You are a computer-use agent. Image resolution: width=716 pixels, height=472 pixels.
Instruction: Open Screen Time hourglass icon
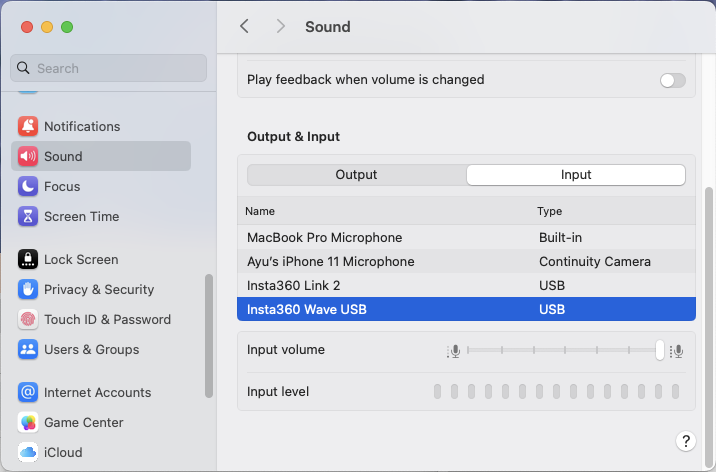point(28,216)
